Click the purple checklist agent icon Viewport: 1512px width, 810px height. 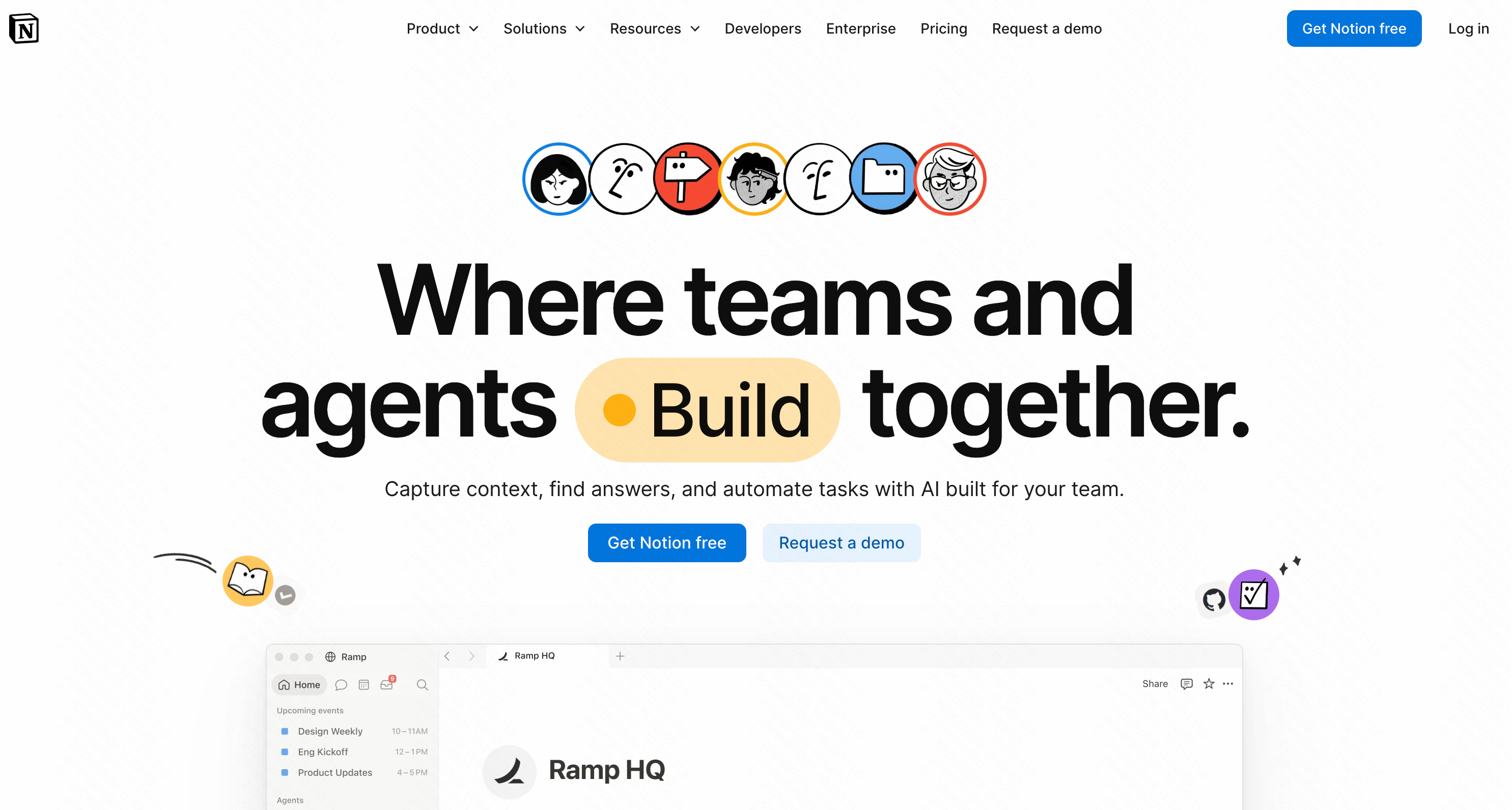pyautogui.click(x=1253, y=595)
